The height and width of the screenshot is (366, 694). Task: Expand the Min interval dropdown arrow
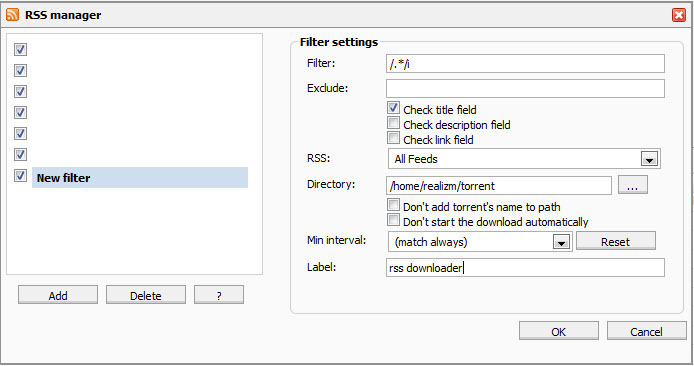(561, 242)
